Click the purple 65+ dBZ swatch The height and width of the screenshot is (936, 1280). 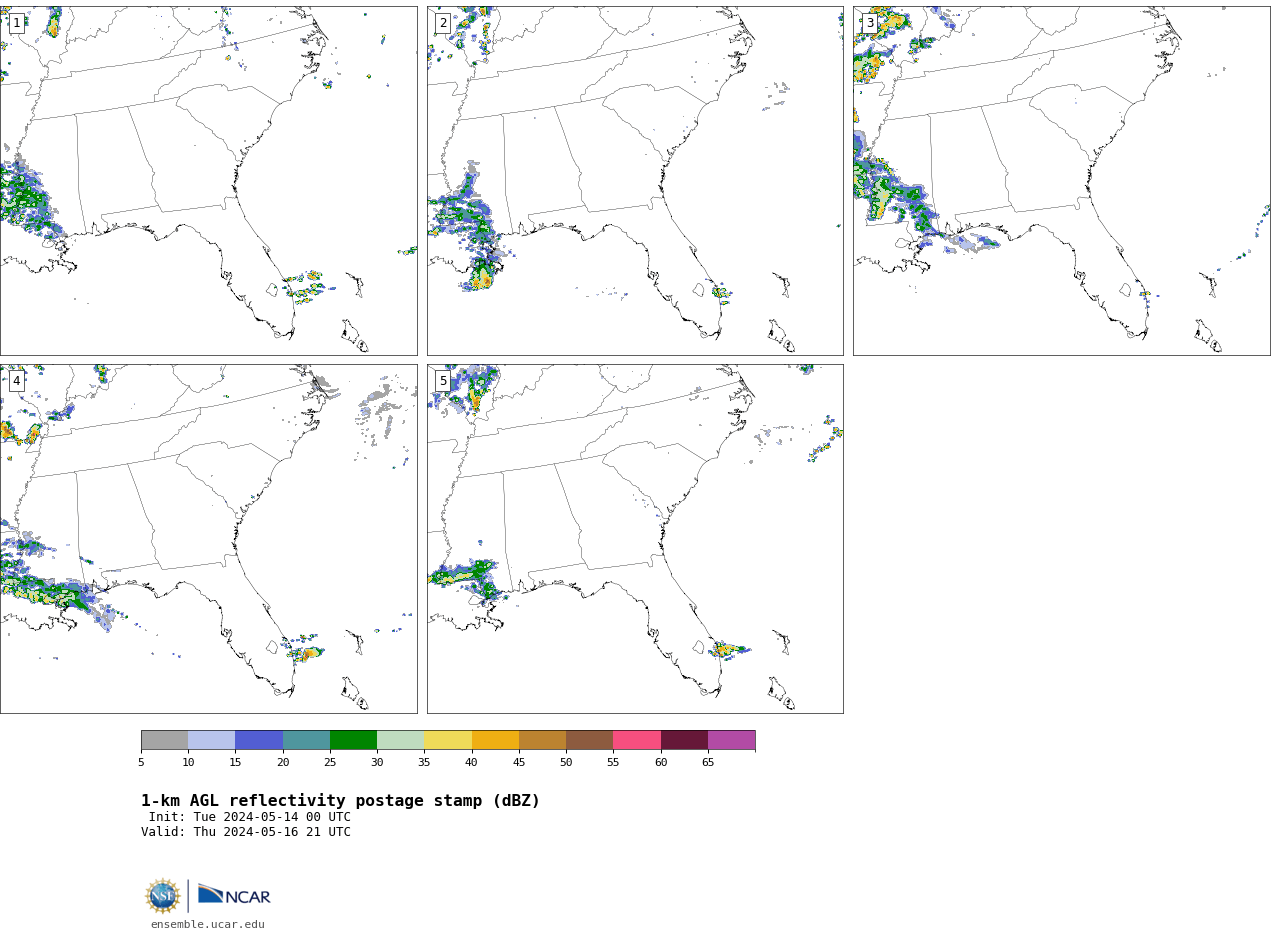pos(731,740)
